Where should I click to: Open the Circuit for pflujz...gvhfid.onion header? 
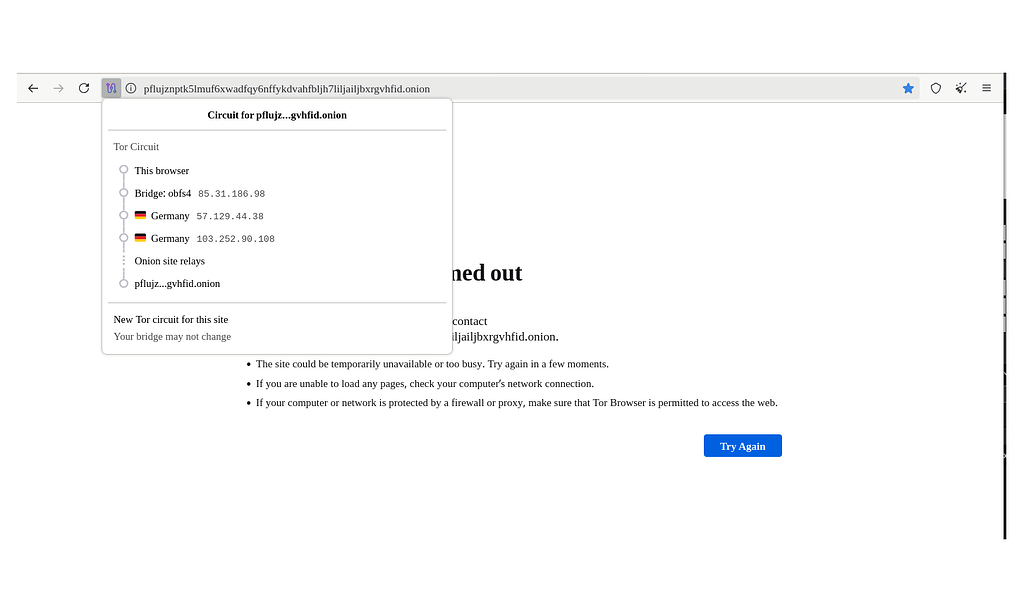(x=276, y=114)
